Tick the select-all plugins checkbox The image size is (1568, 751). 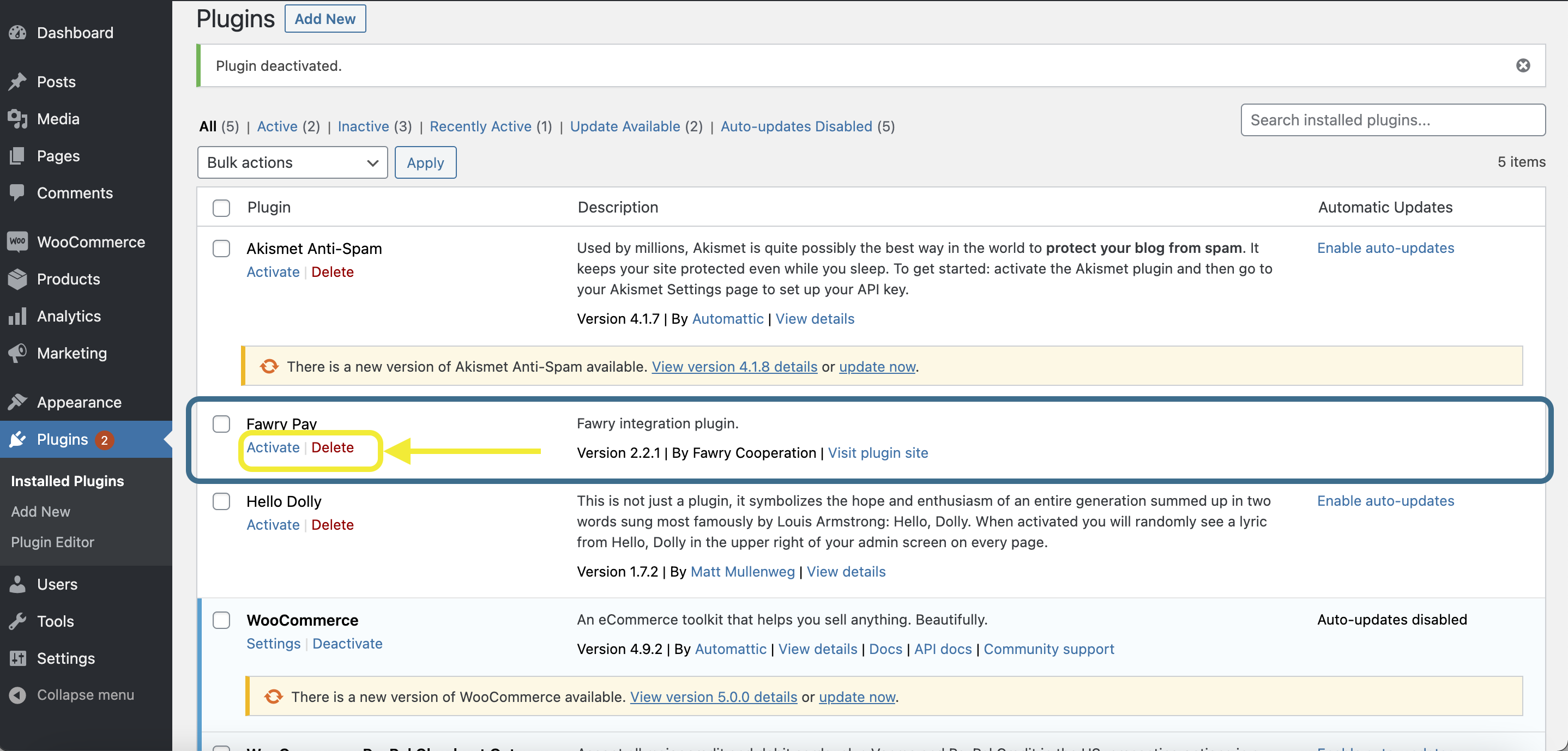click(221, 208)
